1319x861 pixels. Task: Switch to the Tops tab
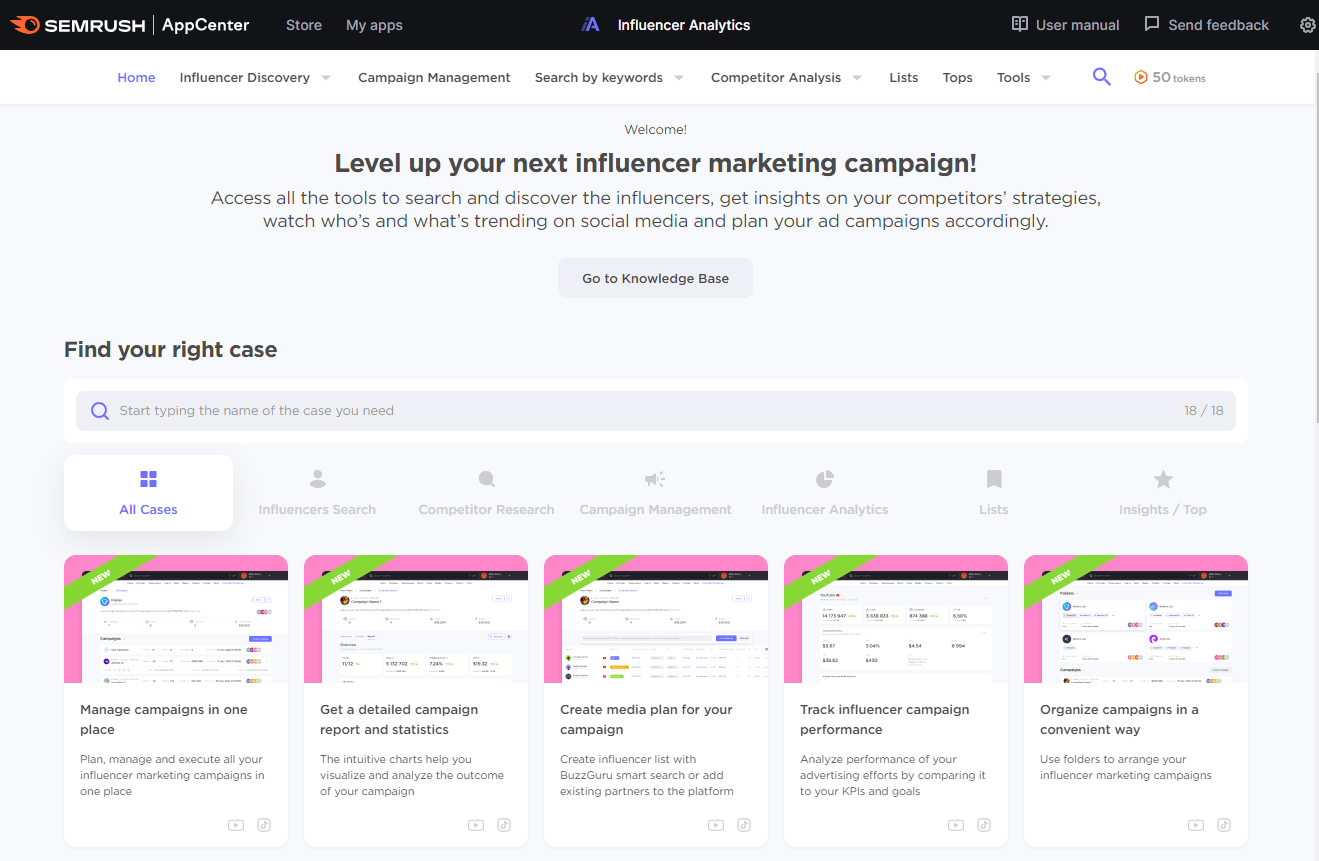click(957, 77)
